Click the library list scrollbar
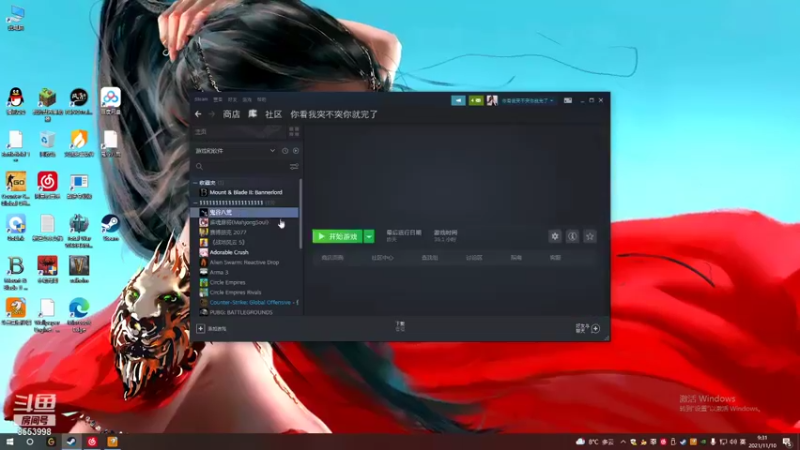The width and height of the screenshot is (800, 450). 301,214
